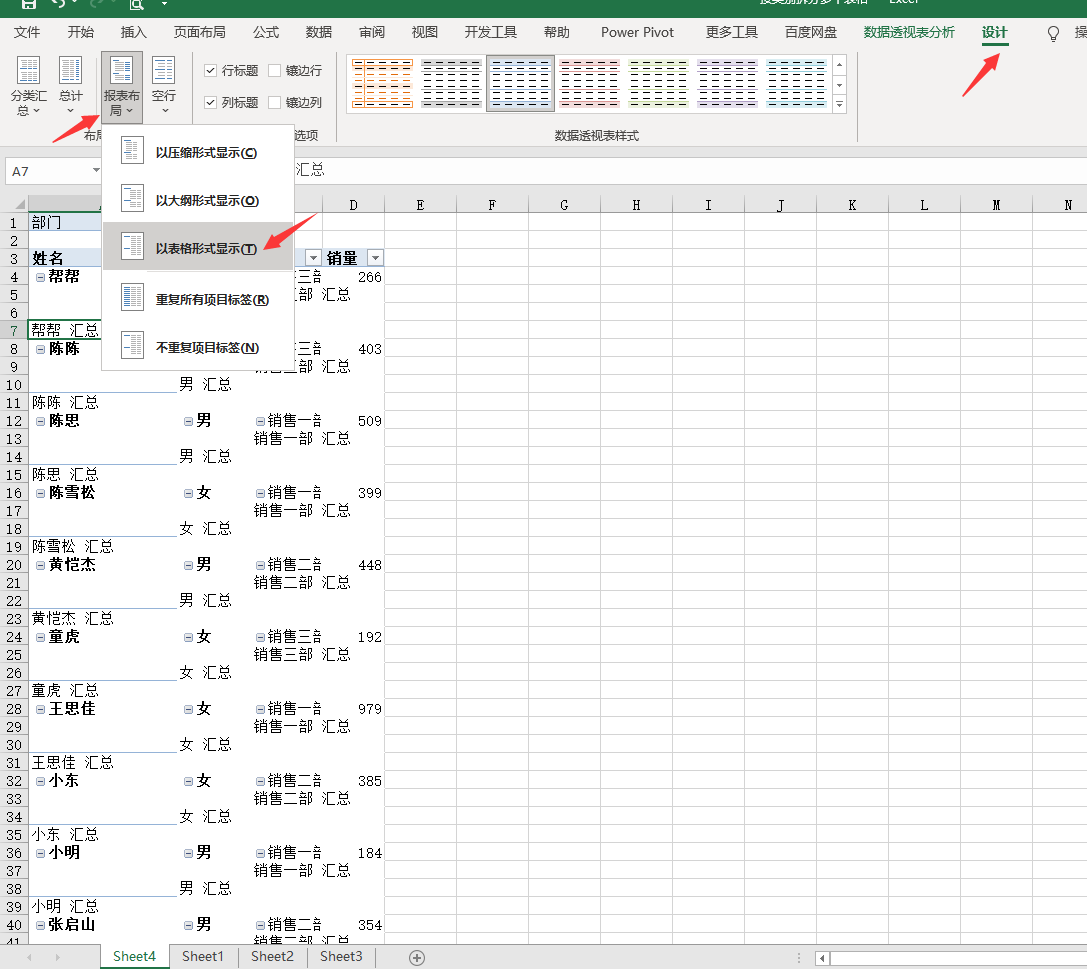Choose 不重复项目标签 from layout menu
The height and width of the screenshot is (969, 1087).
coord(198,347)
